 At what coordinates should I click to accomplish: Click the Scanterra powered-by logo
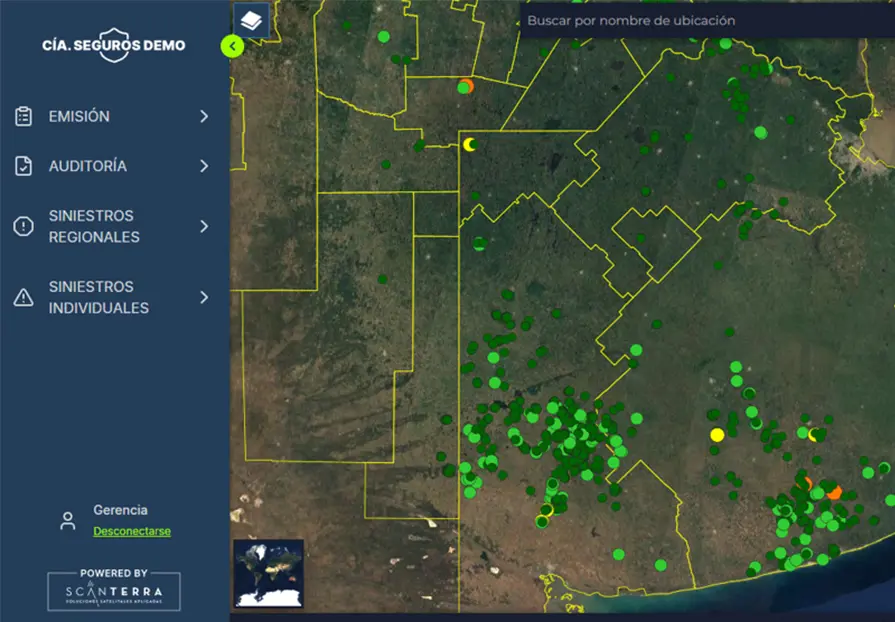coord(114,591)
